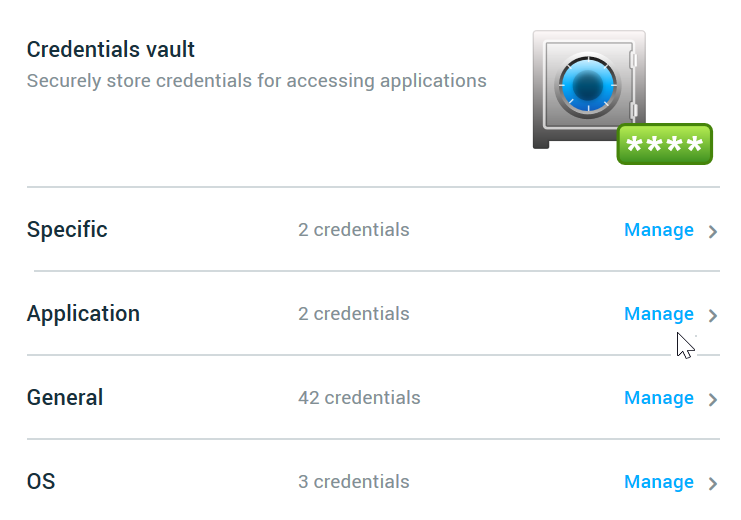This screenshot has width=741, height=520.
Task: Click the "3 credentials" count text
Action: (x=353, y=482)
